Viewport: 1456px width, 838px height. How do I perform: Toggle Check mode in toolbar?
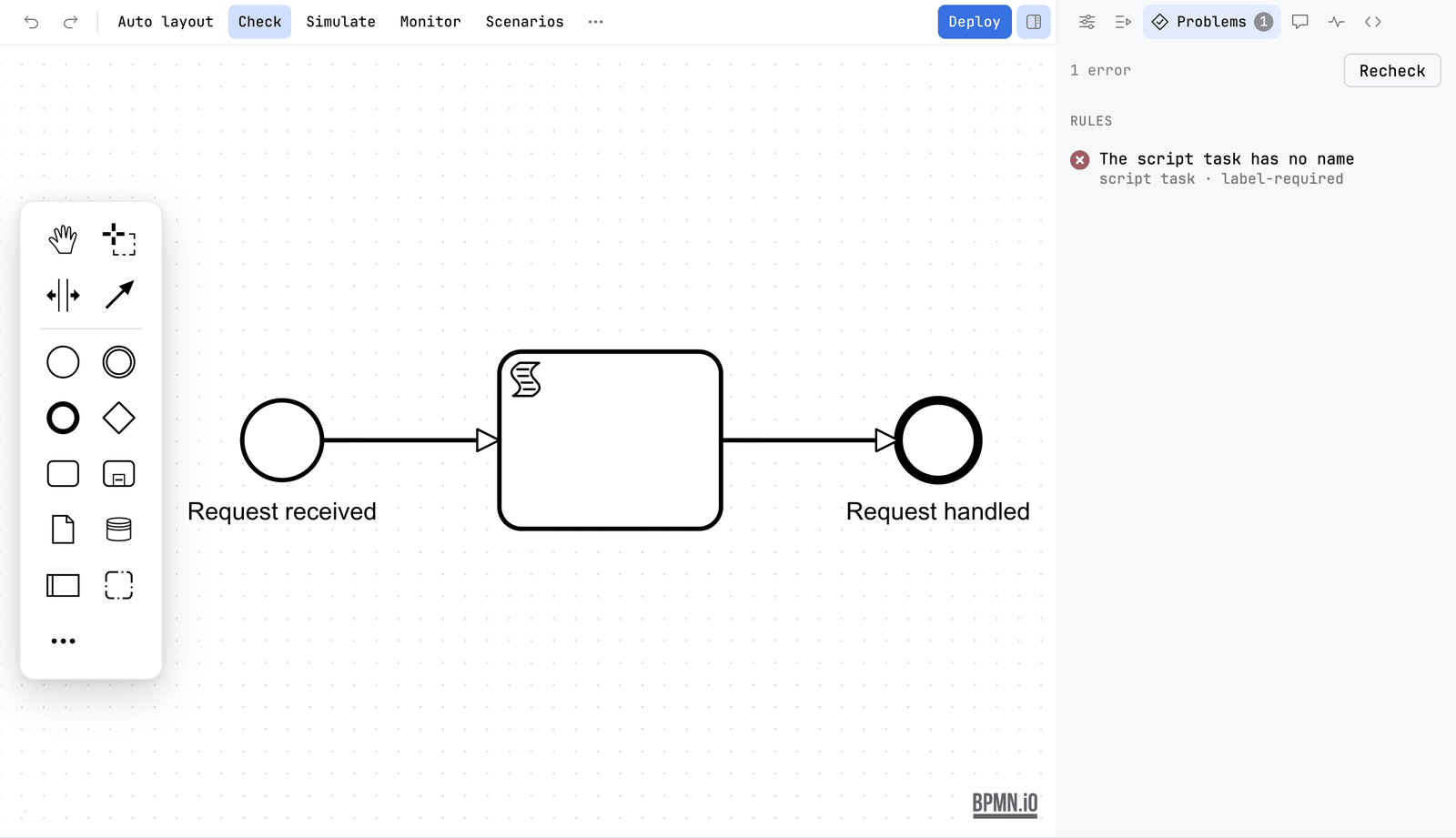click(x=259, y=22)
